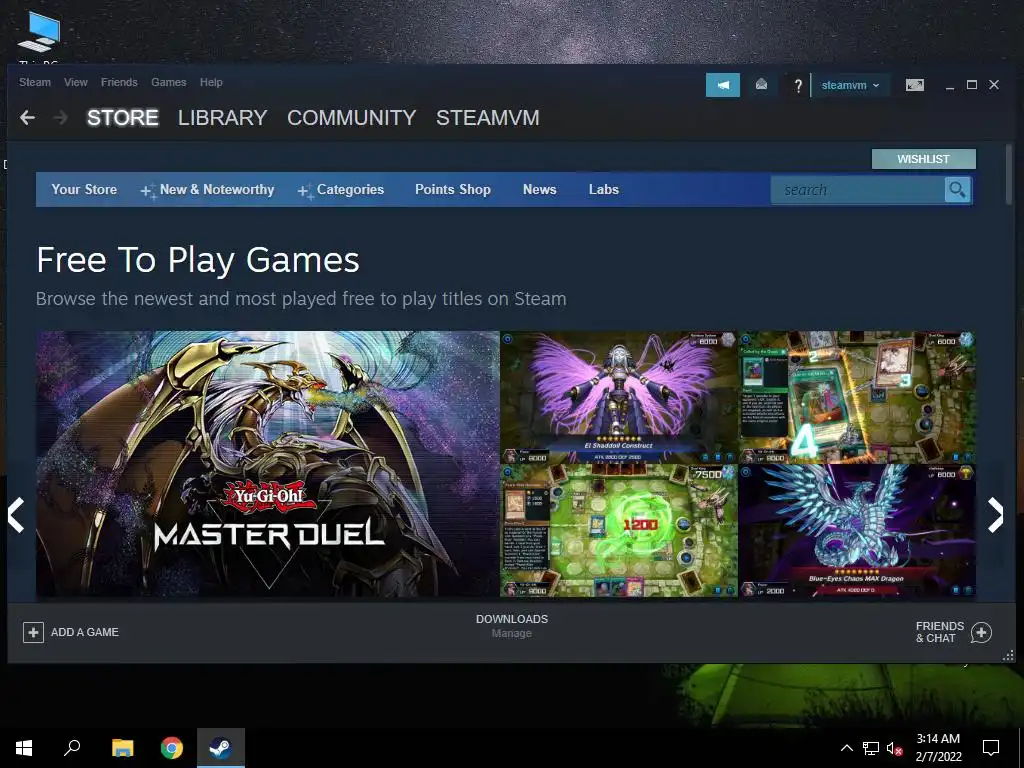The width and height of the screenshot is (1024, 768).
Task: Open Windows Start menu
Action: point(24,748)
